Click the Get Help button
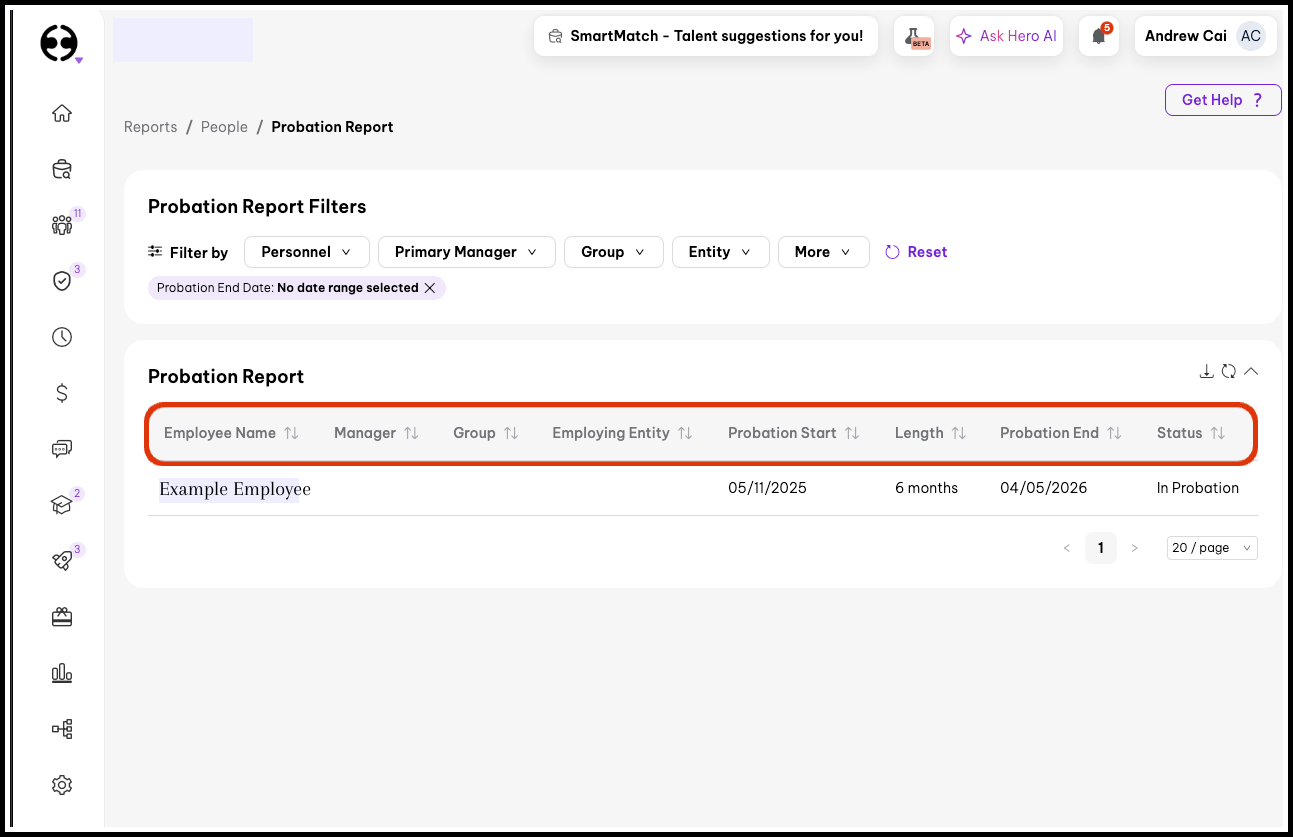 1222,100
